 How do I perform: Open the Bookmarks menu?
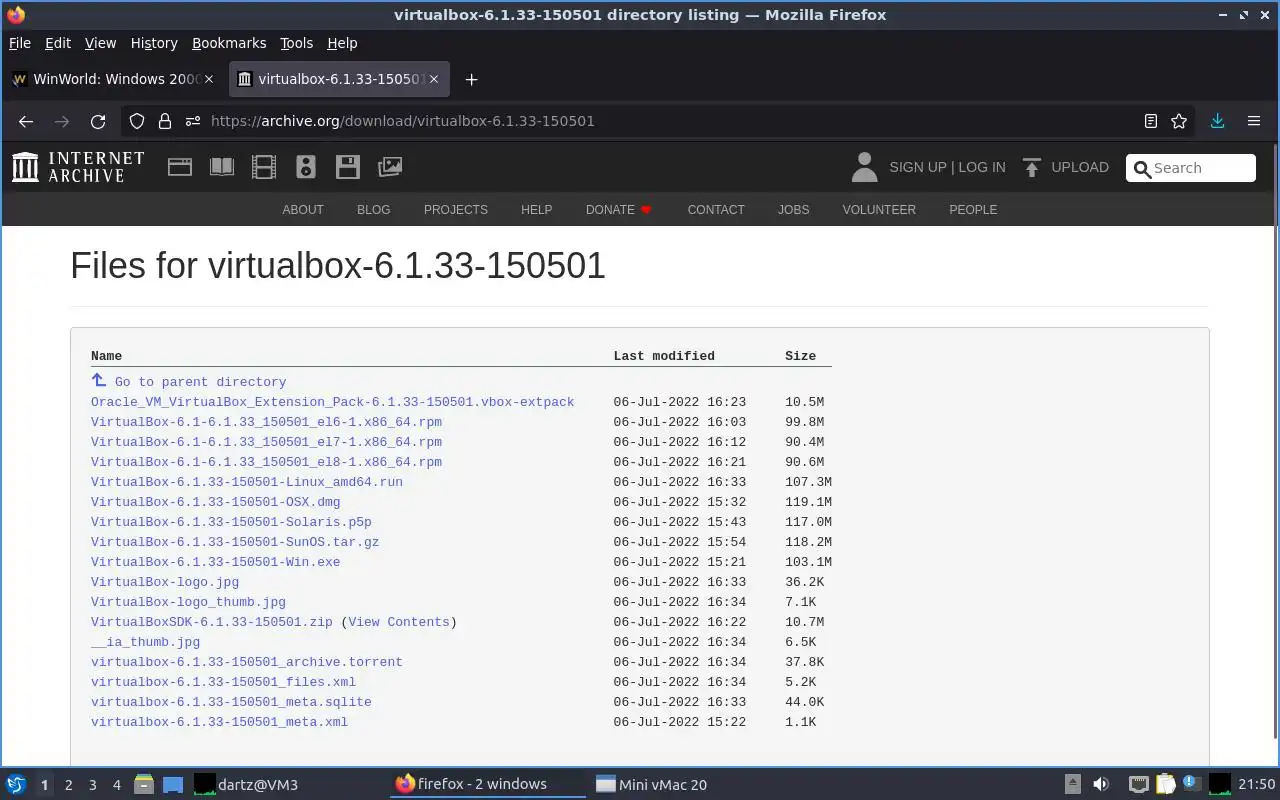click(229, 43)
